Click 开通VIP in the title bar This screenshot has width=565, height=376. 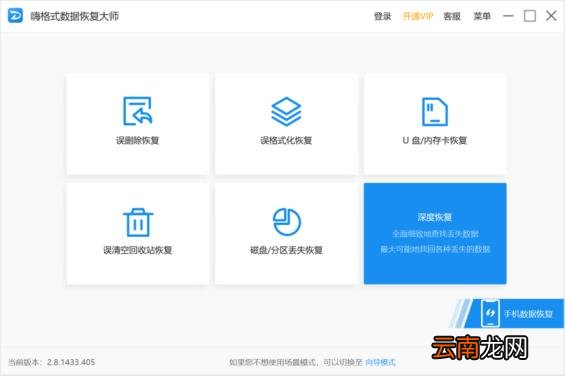(418, 16)
